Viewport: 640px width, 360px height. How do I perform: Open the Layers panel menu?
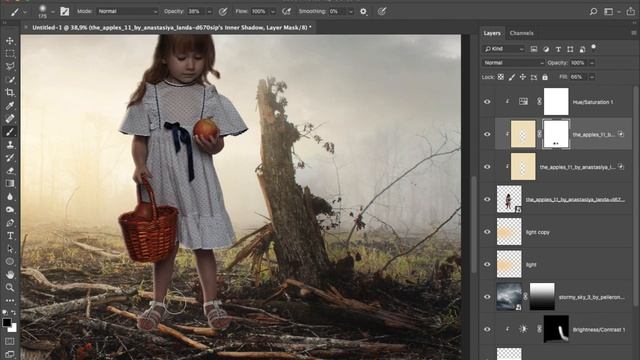tap(633, 33)
